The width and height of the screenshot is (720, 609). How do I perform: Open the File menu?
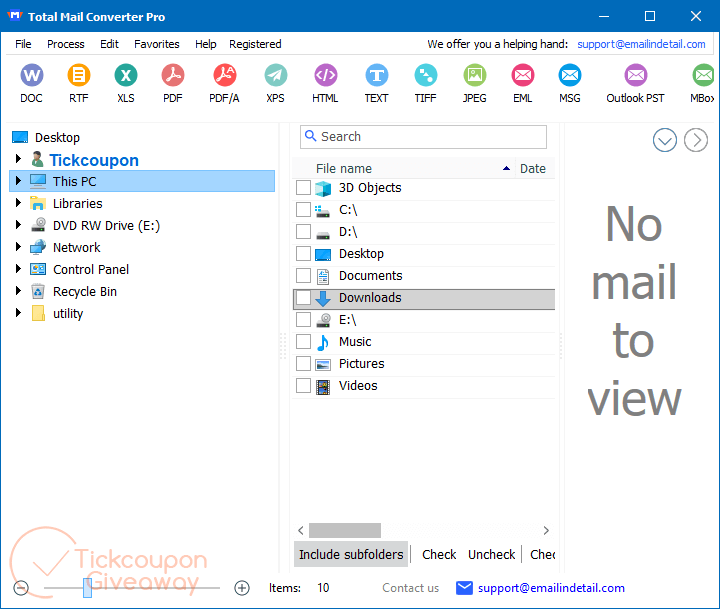point(23,44)
